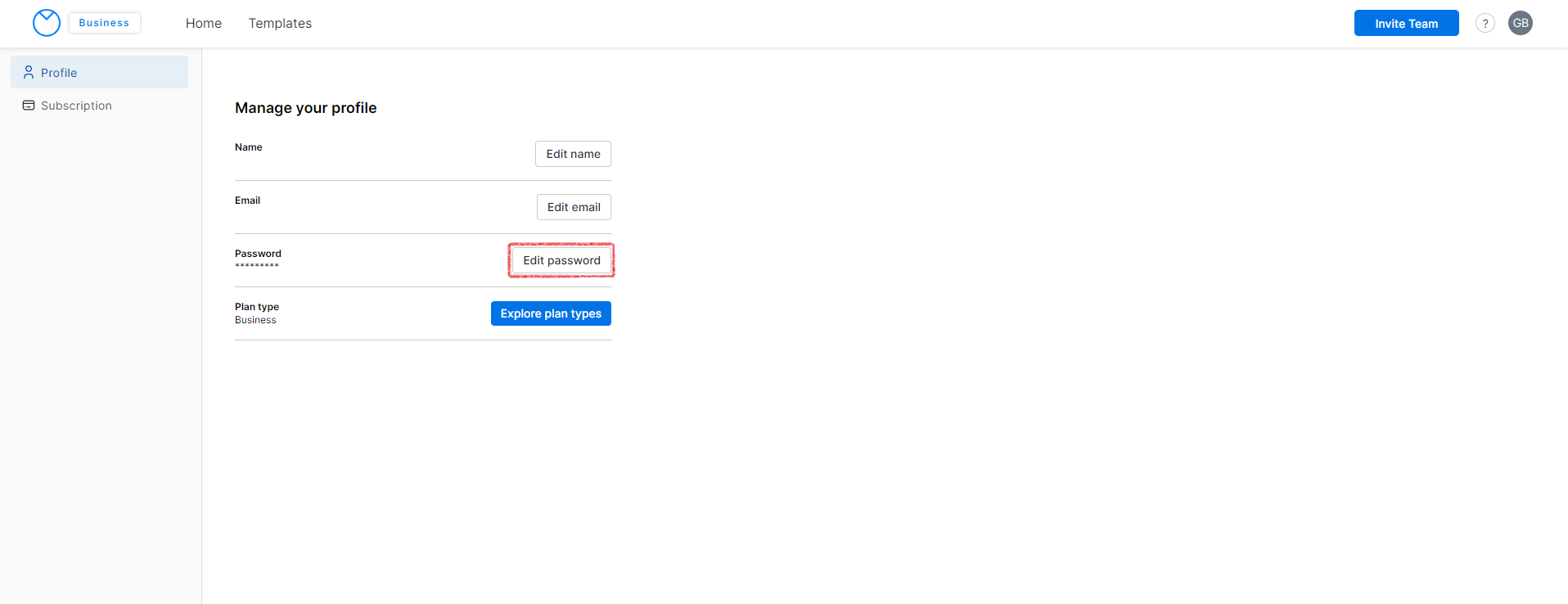Click the Plan type label

(x=257, y=307)
